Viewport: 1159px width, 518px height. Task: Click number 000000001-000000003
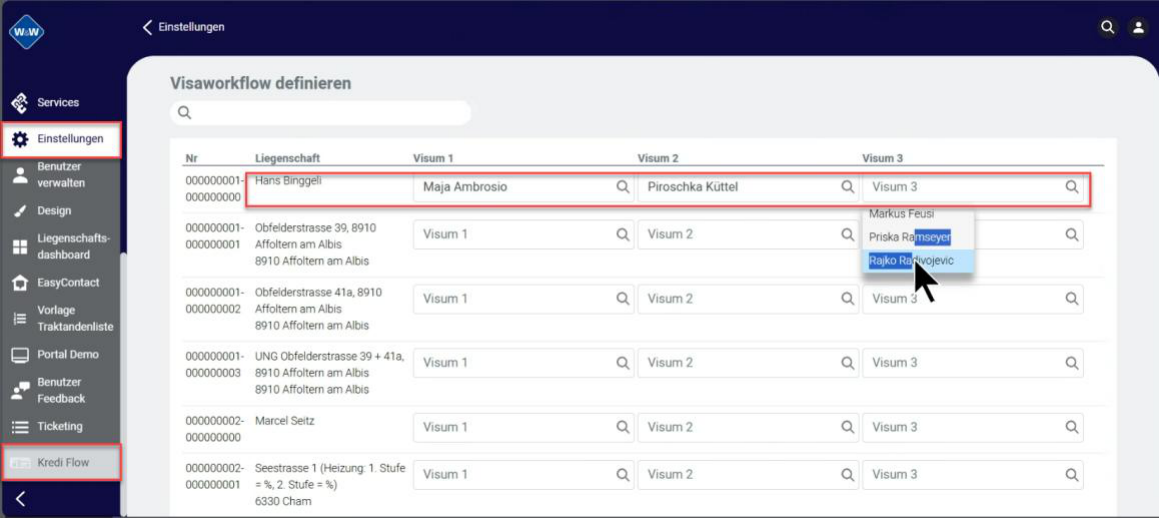tap(214, 365)
